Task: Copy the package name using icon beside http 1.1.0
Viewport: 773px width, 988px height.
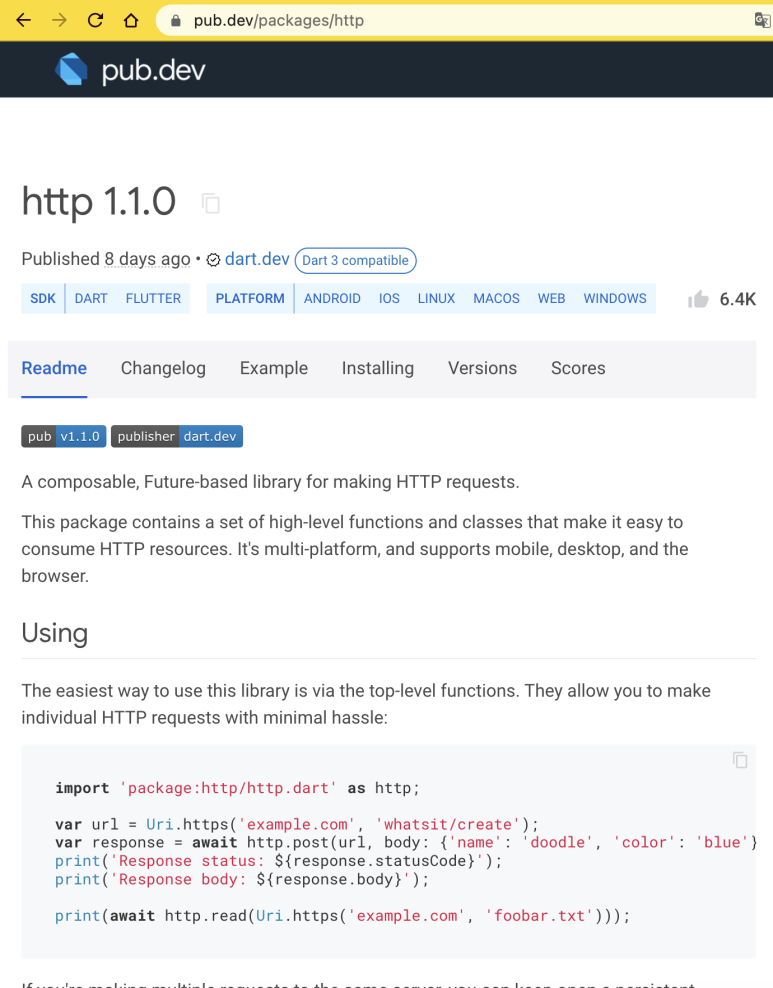Action: [210, 204]
